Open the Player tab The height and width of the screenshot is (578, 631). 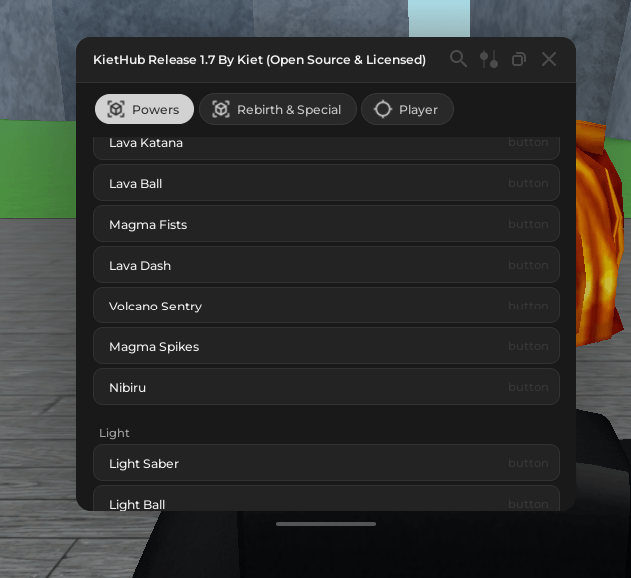pyautogui.click(x=407, y=109)
